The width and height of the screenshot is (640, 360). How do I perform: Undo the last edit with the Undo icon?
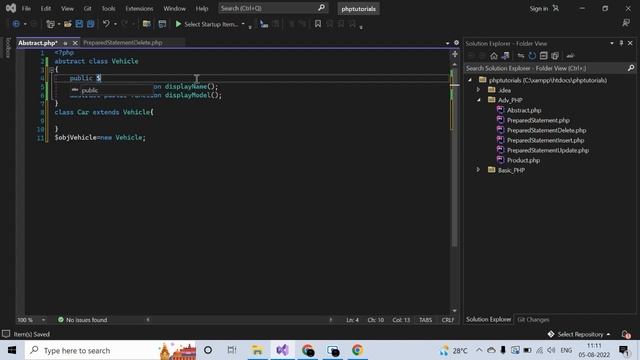(x=106, y=24)
